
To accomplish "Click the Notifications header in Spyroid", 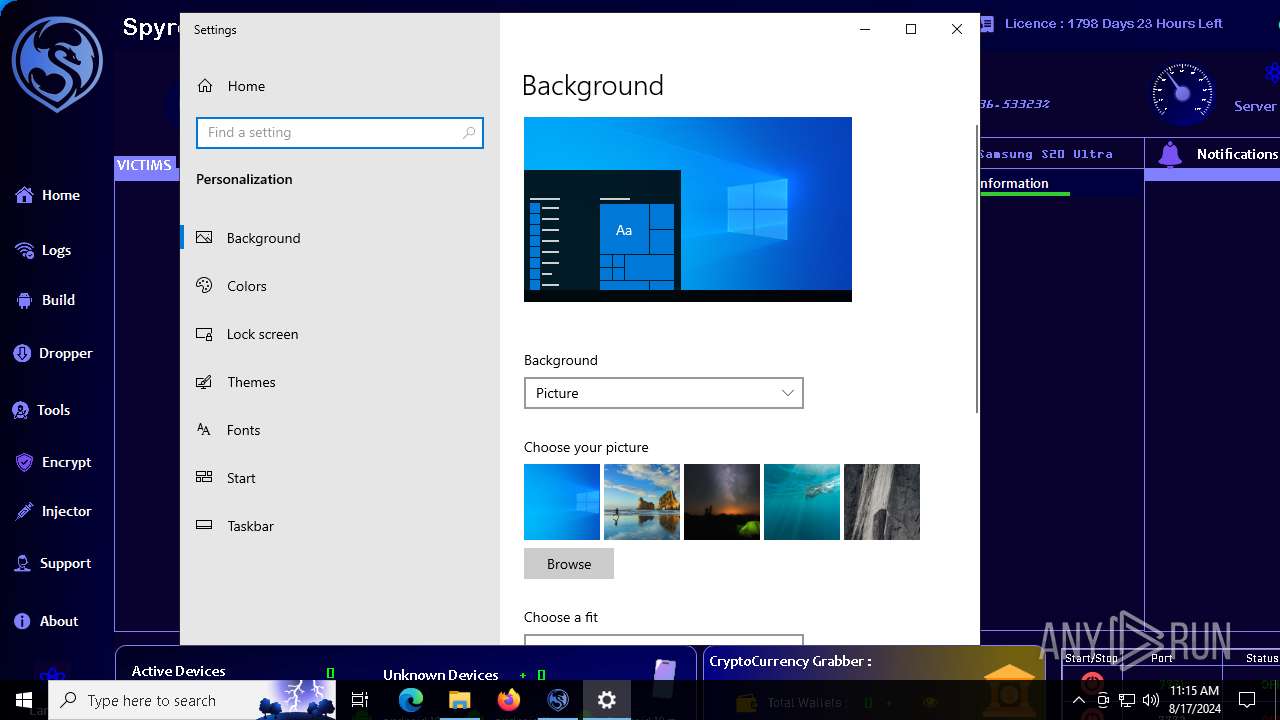I will (x=1237, y=154).
